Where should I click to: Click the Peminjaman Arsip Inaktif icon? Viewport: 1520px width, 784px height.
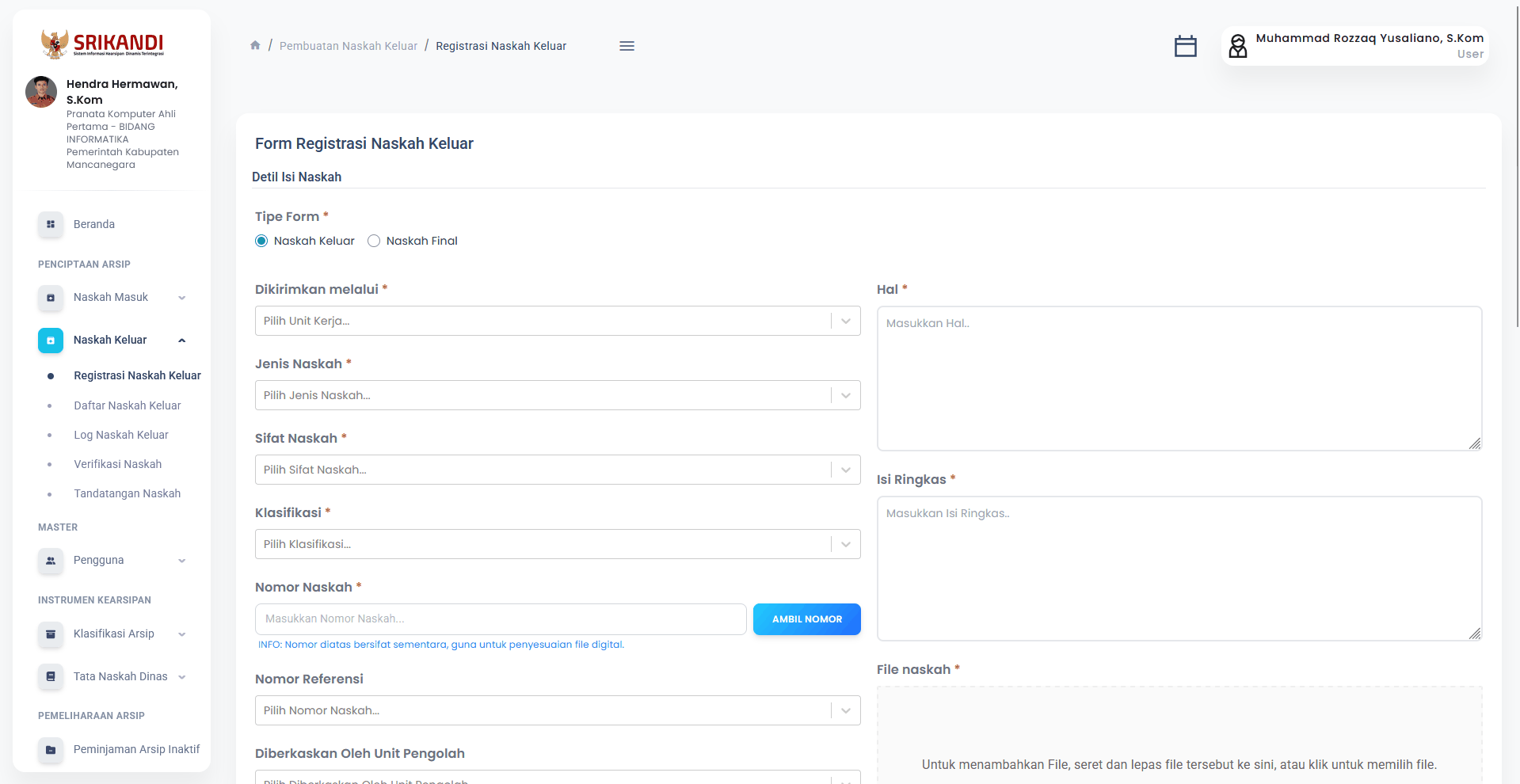(51, 750)
